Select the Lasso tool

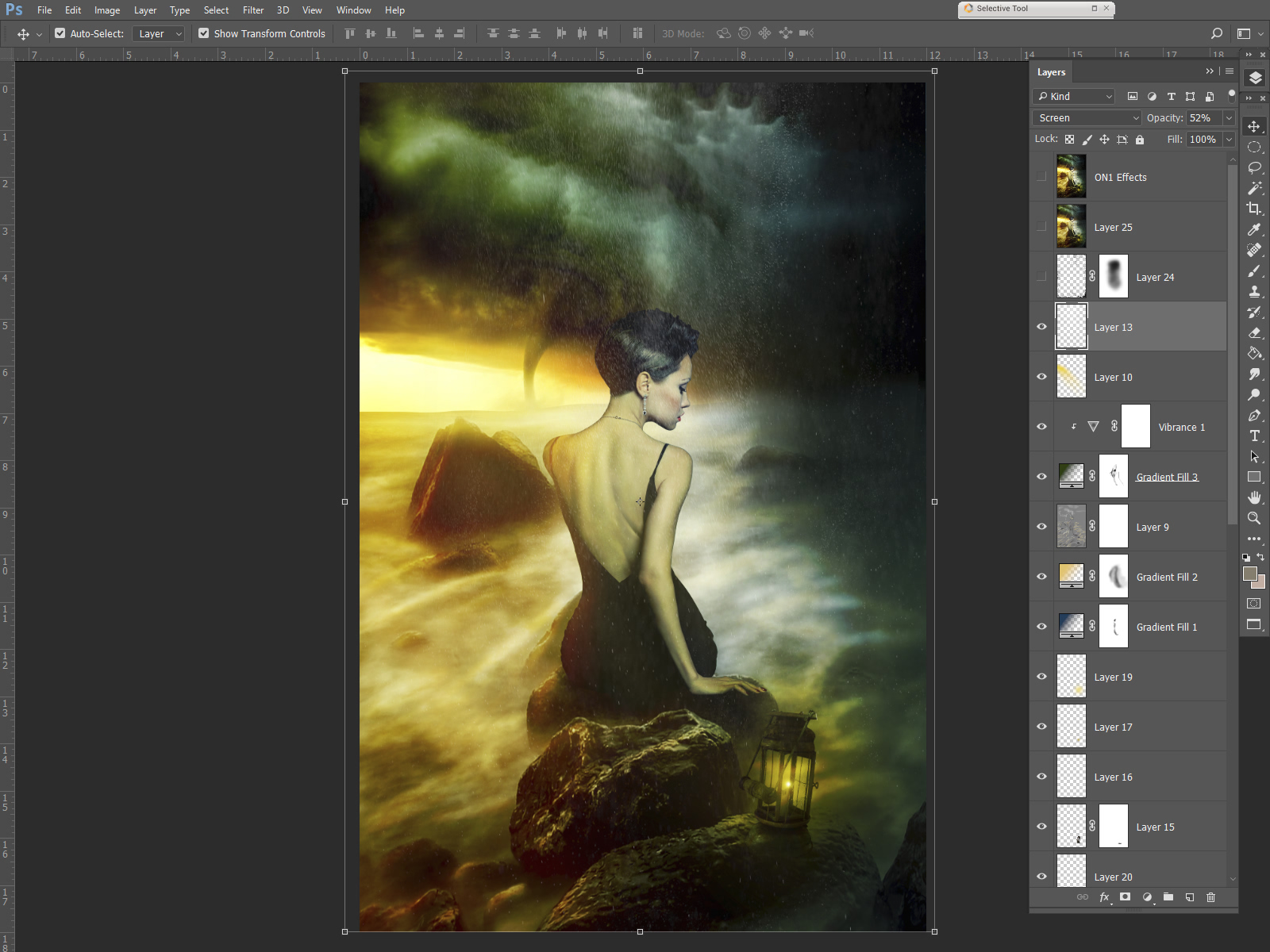[1254, 167]
